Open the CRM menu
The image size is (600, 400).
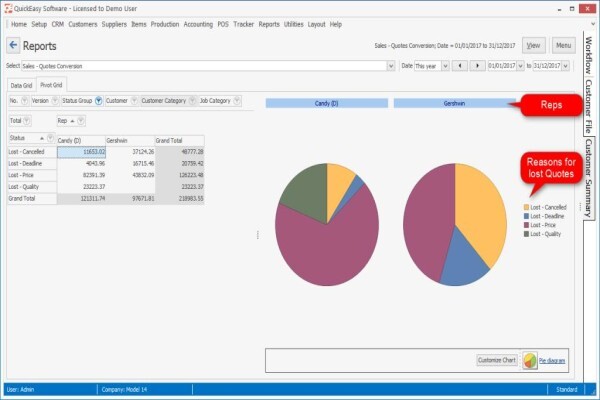pyautogui.click(x=58, y=24)
